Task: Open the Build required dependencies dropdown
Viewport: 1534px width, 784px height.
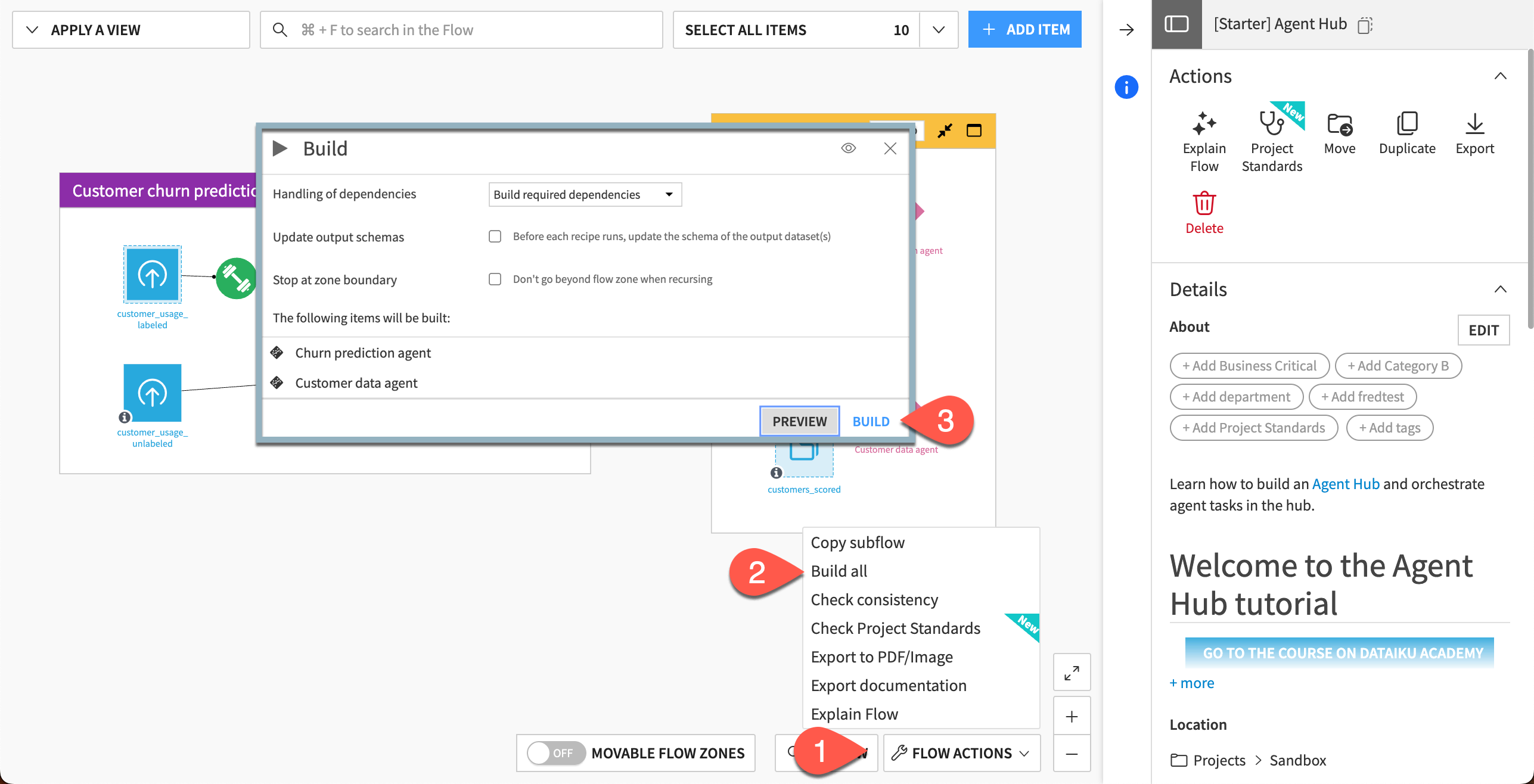Action: (x=584, y=194)
